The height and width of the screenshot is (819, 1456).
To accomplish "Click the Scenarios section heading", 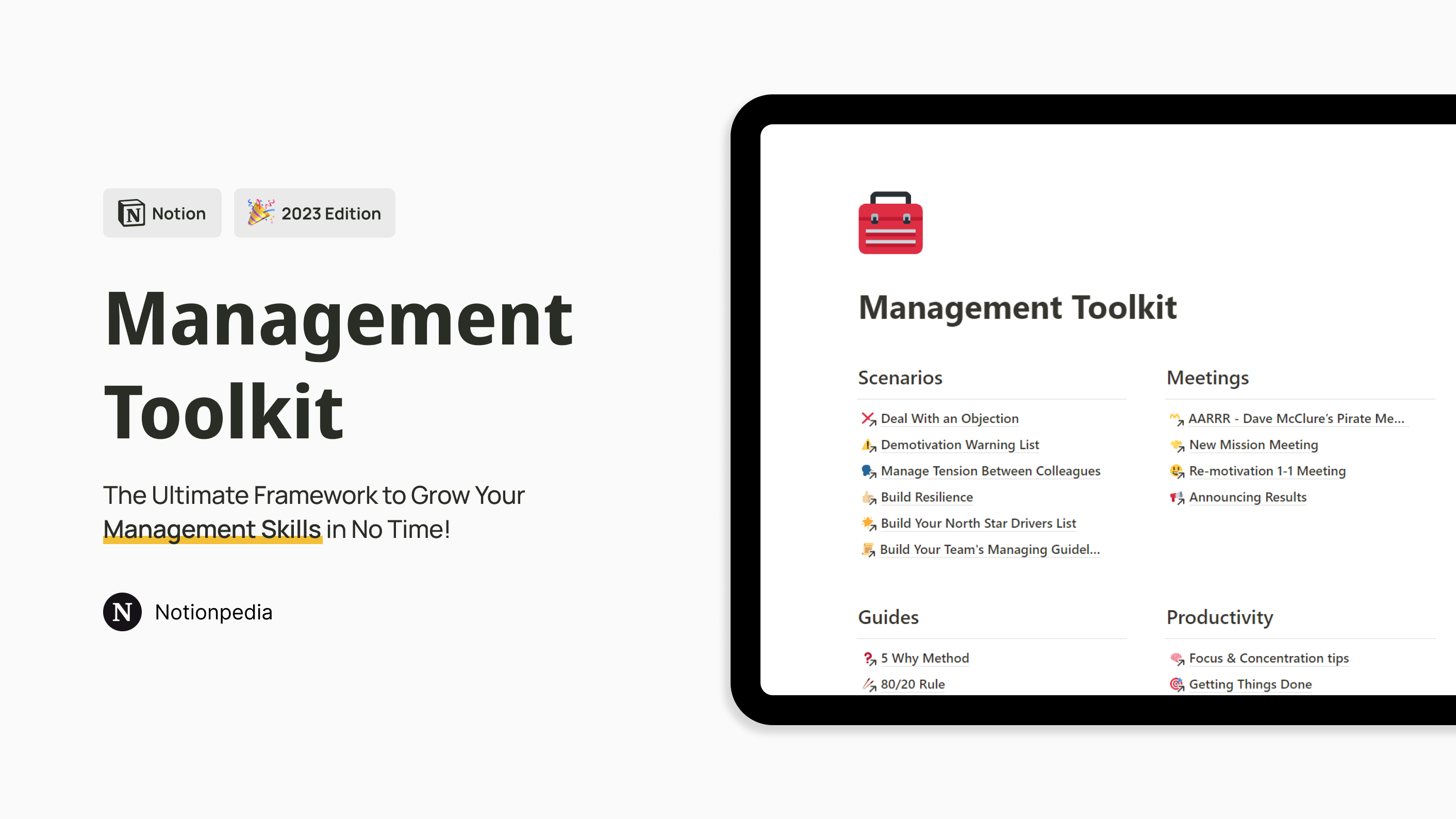I will pyautogui.click(x=900, y=378).
